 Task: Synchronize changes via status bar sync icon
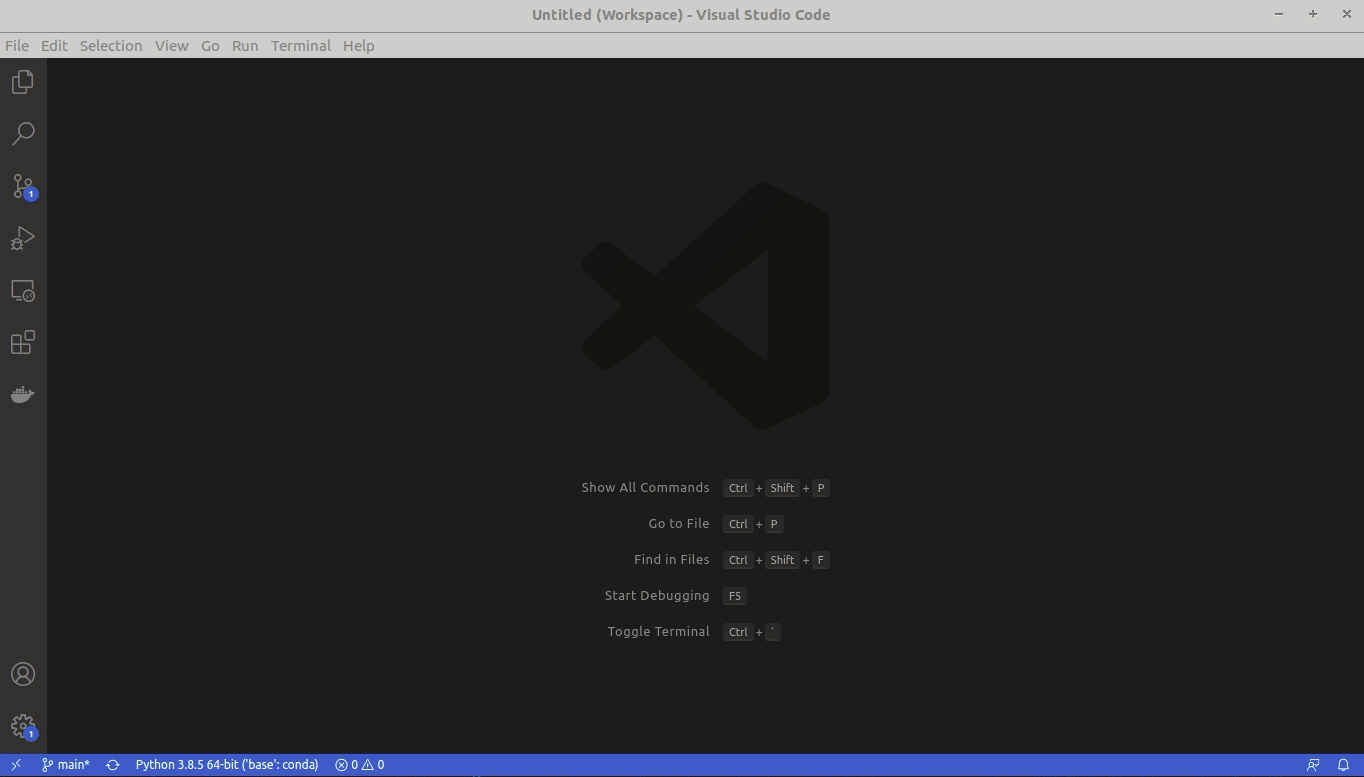(113, 765)
